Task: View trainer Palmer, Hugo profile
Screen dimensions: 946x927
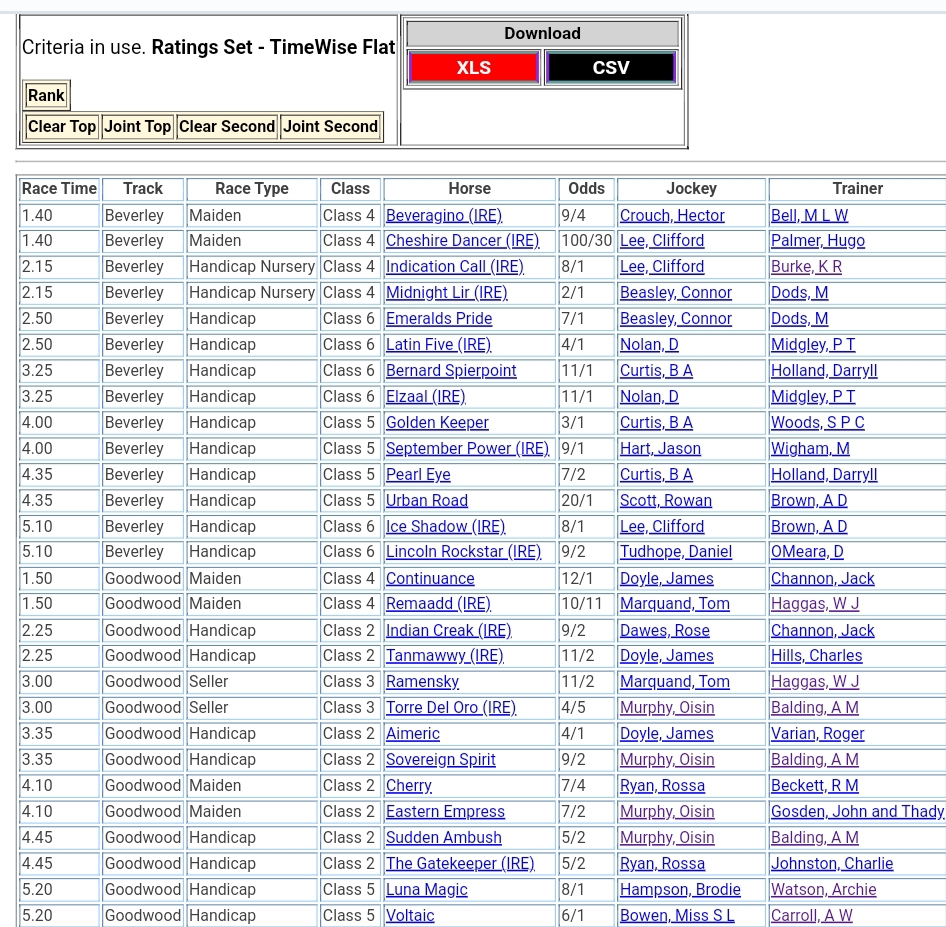Action: coord(817,241)
